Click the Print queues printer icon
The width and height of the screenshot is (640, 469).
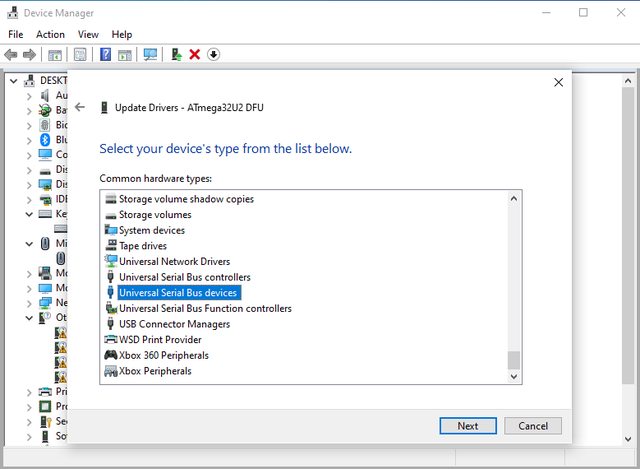[x=45, y=391]
